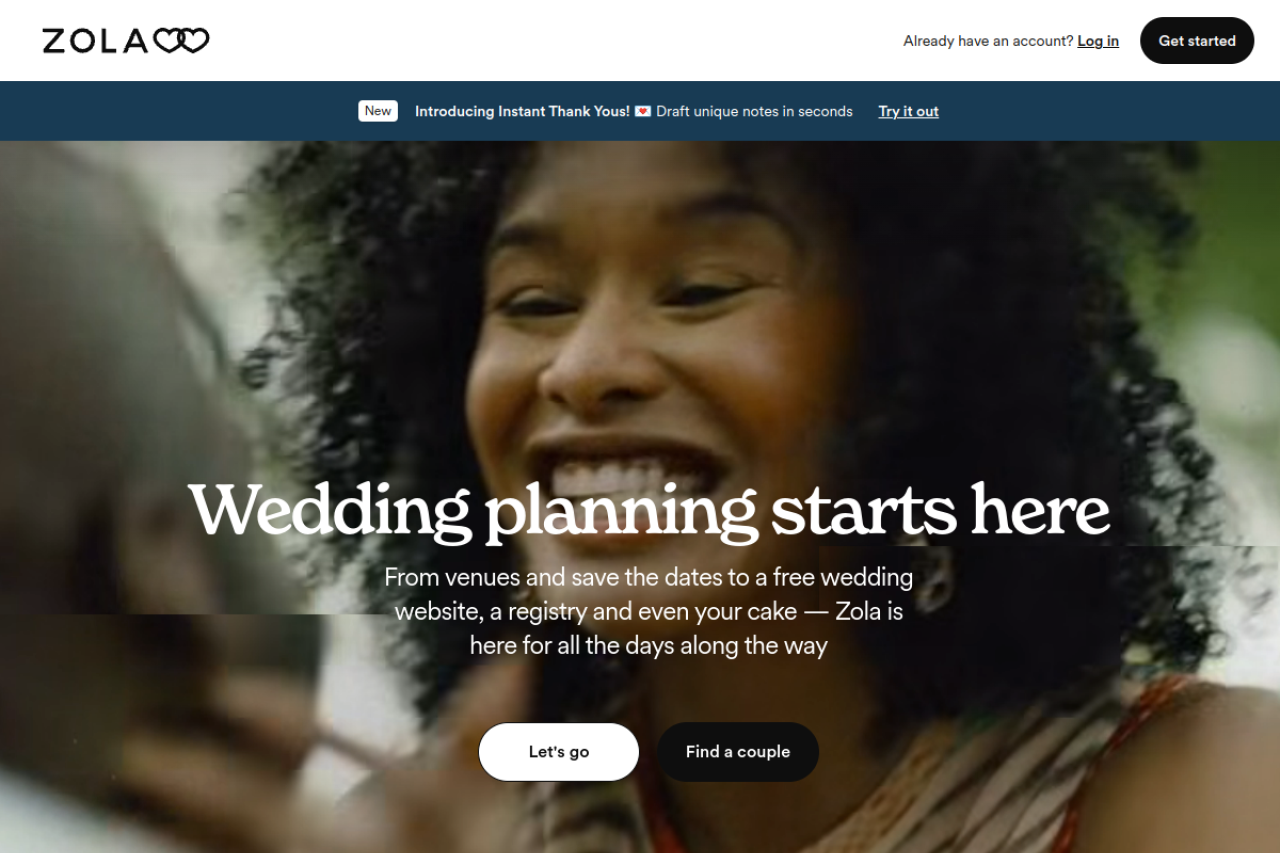Image resolution: width=1280 pixels, height=853 pixels.
Task: Click the "Find a couple" button
Action: coord(738,752)
